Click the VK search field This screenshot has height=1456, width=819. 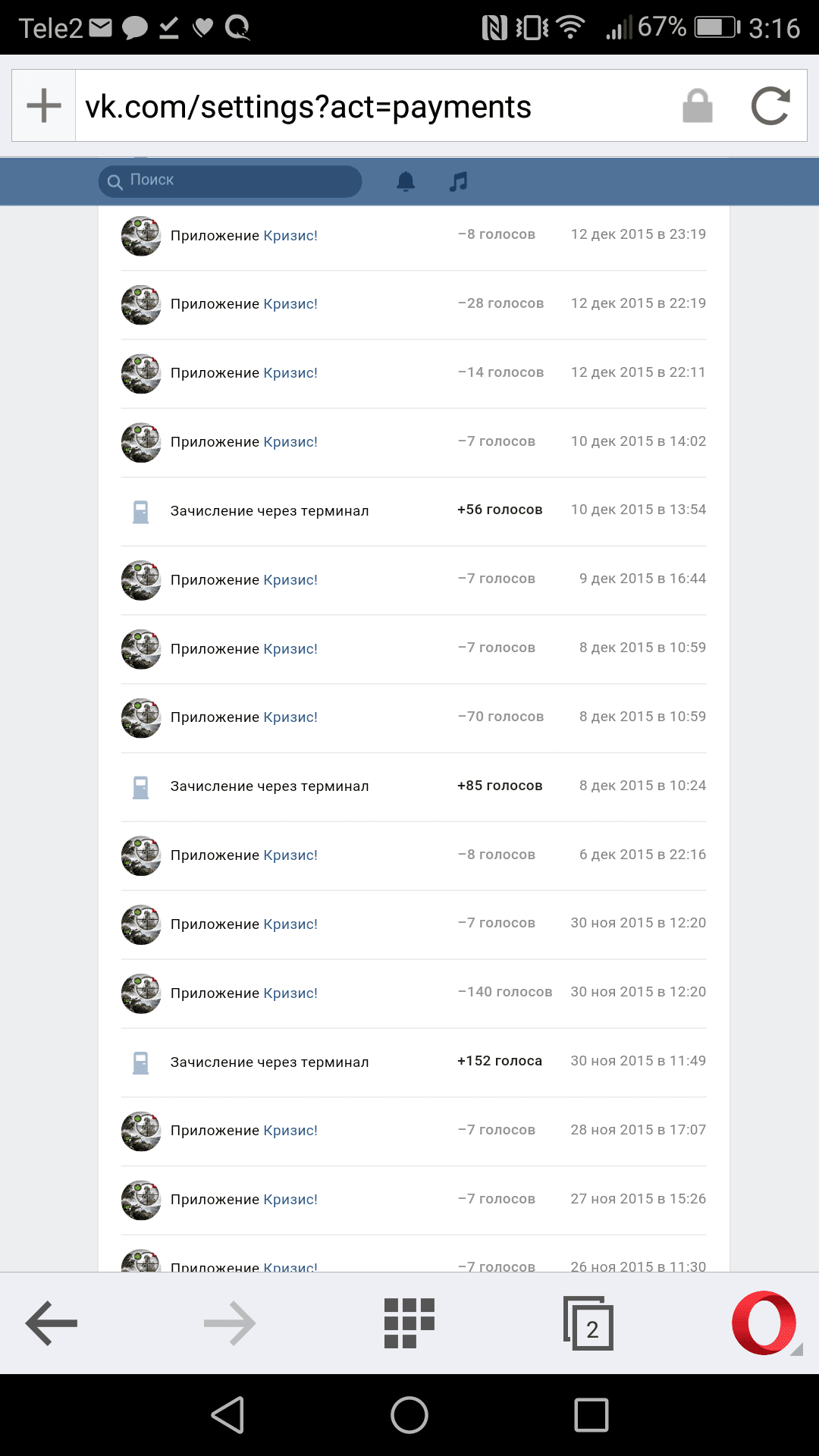[x=230, y=181]
